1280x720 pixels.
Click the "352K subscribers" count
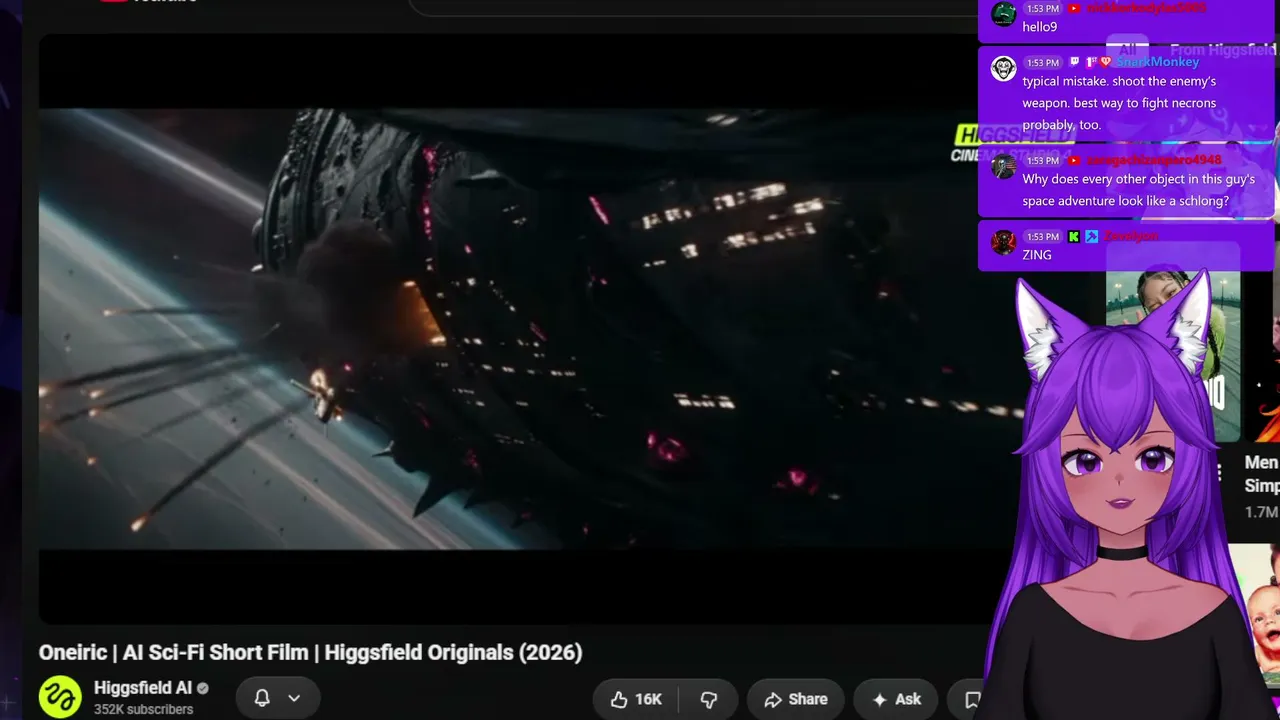(x=143, y=709)
